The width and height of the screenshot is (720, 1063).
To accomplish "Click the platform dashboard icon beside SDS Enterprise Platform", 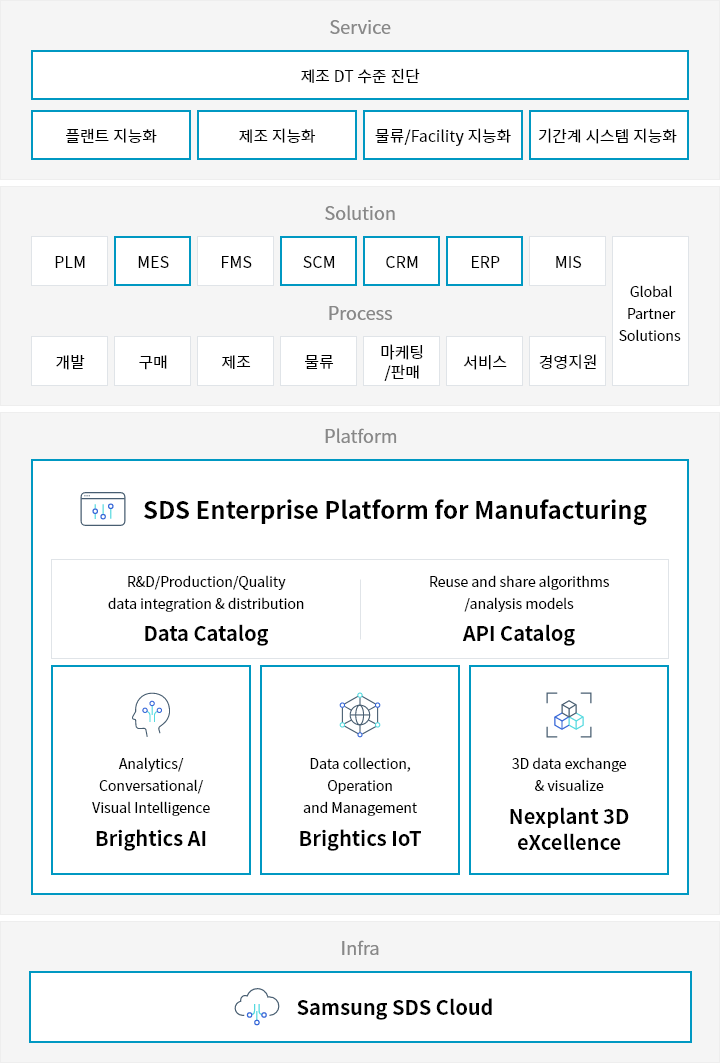I will pyautogui.click(x=103, y=509).
